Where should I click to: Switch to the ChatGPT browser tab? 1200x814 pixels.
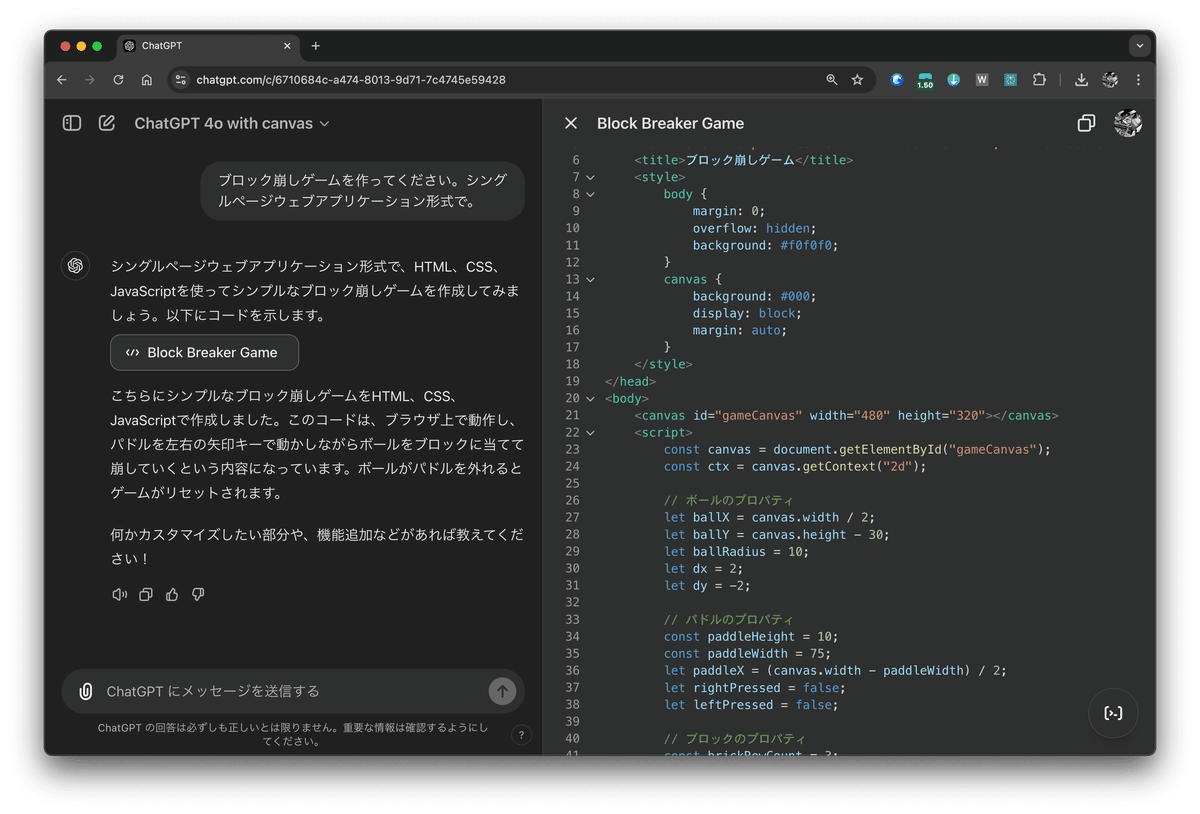208,46
